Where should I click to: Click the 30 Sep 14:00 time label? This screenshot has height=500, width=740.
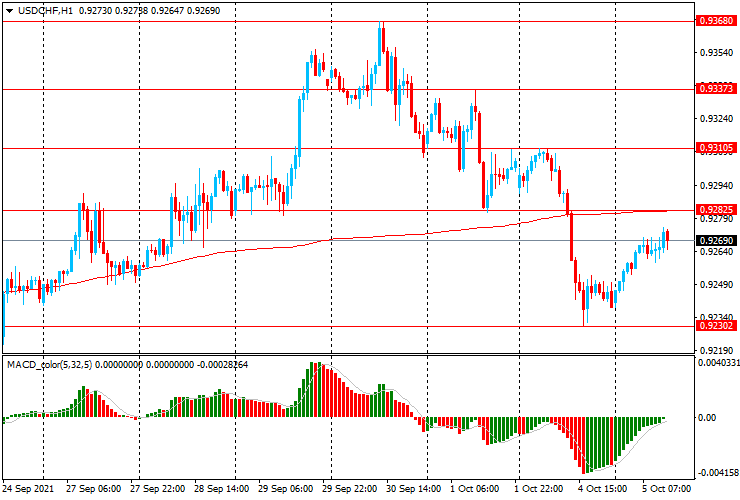(x=414, y=489)
